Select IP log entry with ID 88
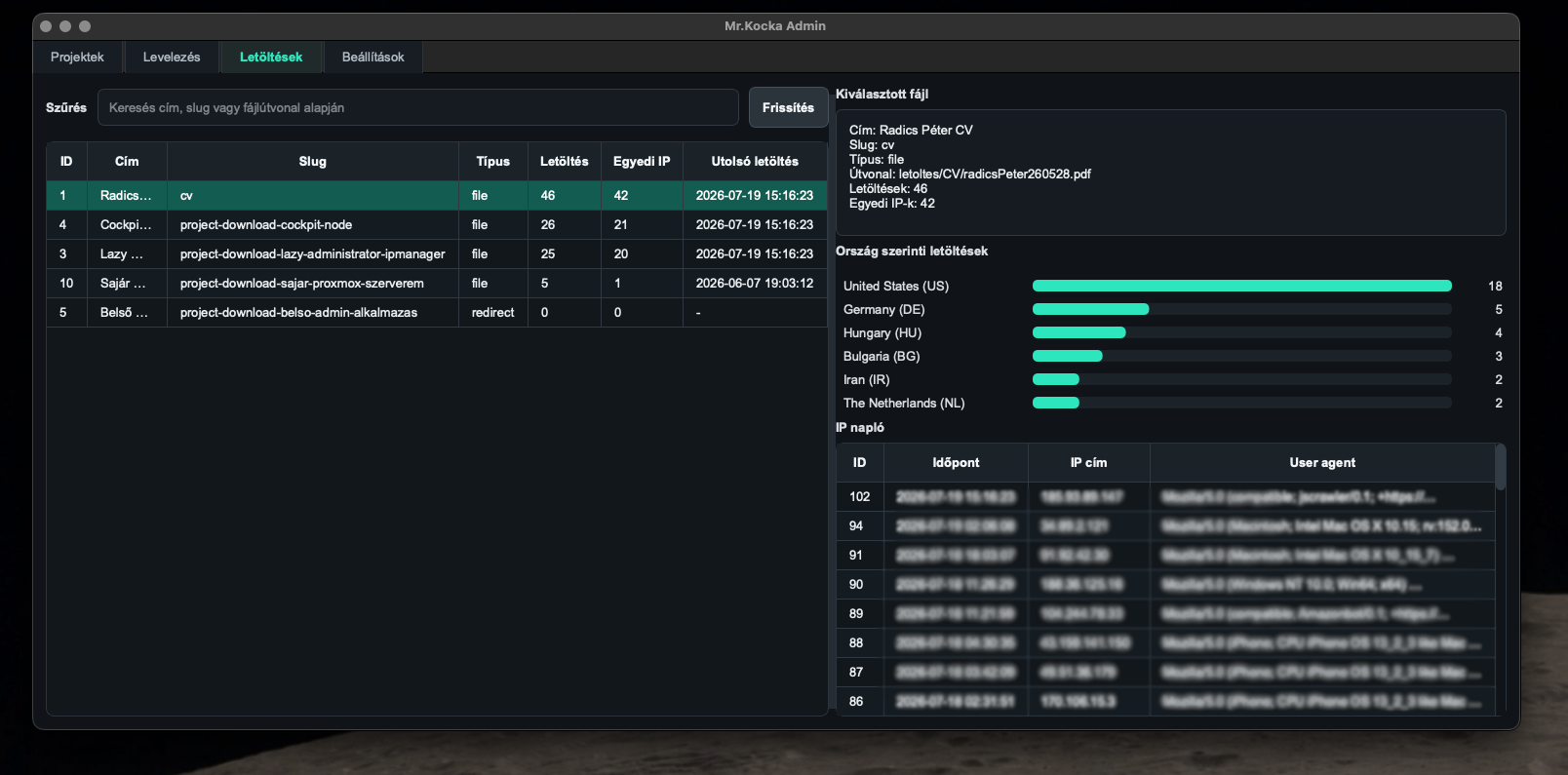Image resolution: width=1568 pixels, height=775 pixels. pos(1165,643)
